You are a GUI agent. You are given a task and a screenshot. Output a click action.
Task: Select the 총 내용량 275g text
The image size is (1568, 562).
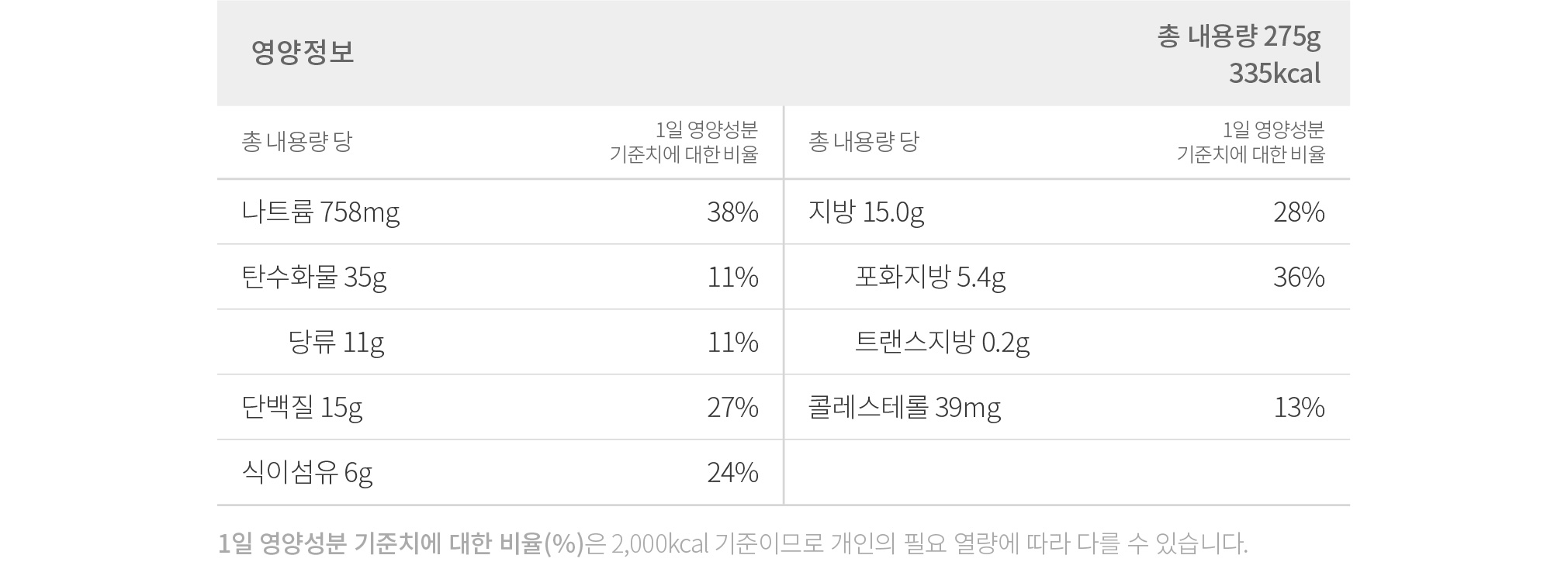1239,36
